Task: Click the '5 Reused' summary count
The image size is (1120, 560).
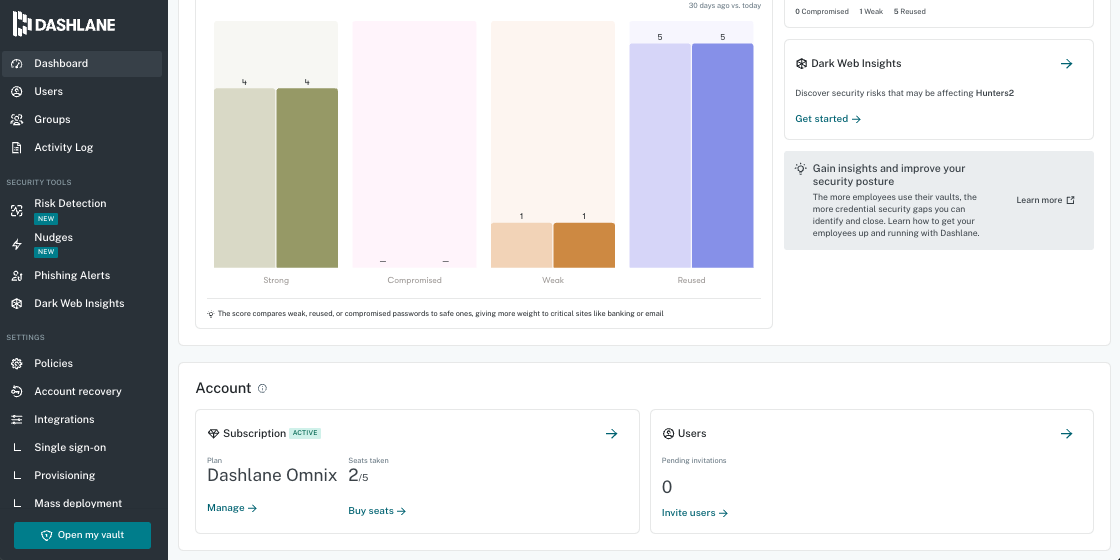Action: [x=909, y=11]
